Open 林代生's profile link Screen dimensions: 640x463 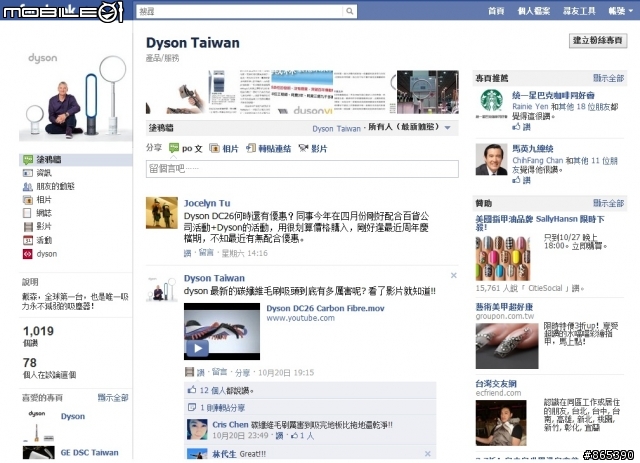(224, 454)
